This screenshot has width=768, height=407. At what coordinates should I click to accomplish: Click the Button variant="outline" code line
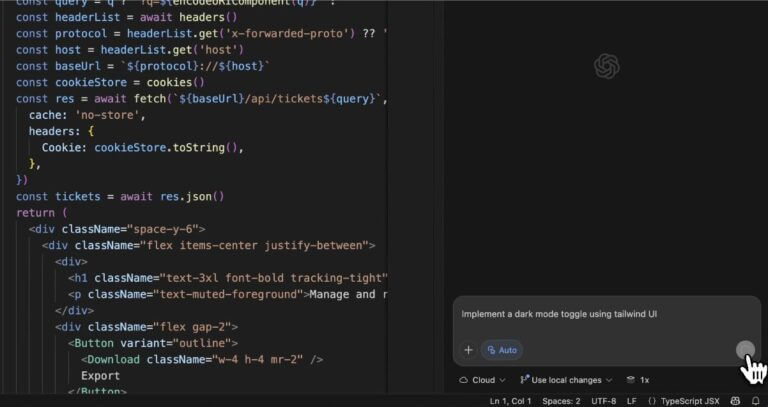[x=160, y=343]
